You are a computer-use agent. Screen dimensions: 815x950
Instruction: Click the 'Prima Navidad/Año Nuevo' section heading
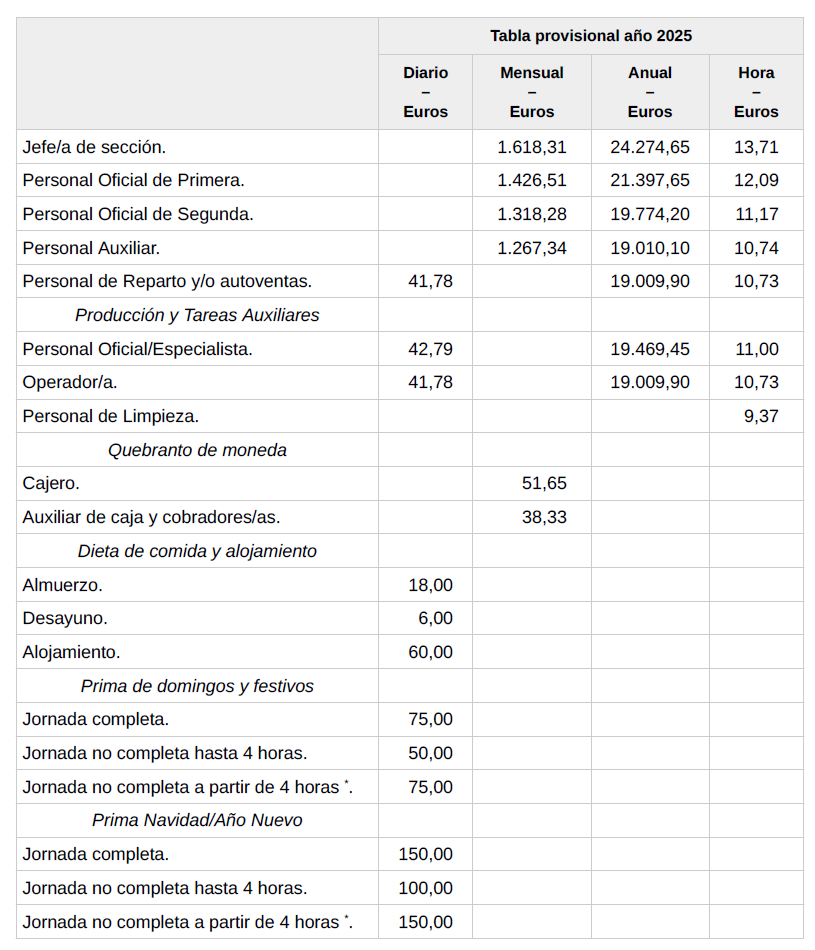197,820
